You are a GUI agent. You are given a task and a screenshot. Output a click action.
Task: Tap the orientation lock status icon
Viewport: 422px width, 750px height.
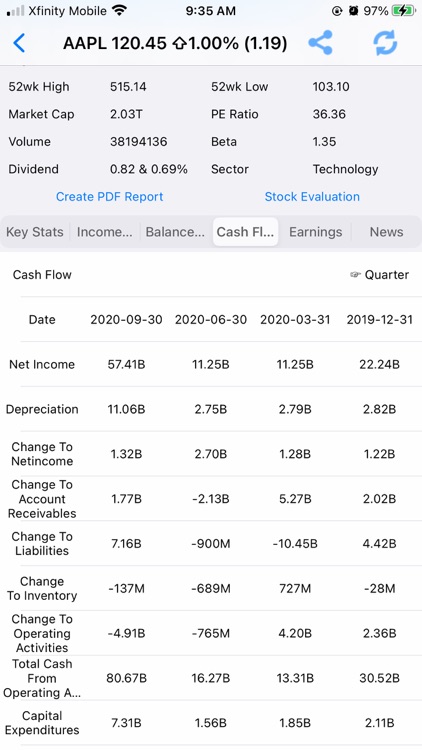336,11
